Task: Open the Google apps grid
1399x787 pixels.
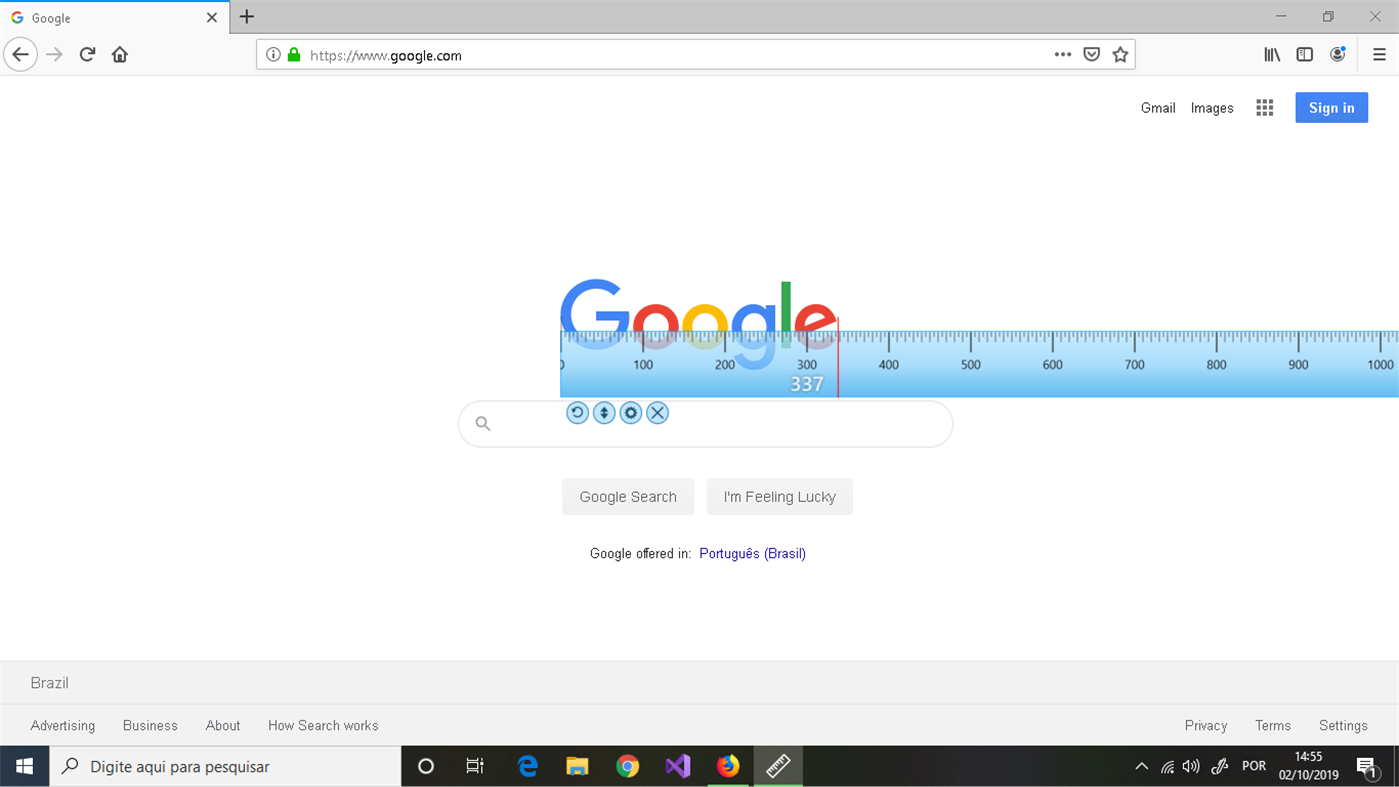Action: (1265, 108)
